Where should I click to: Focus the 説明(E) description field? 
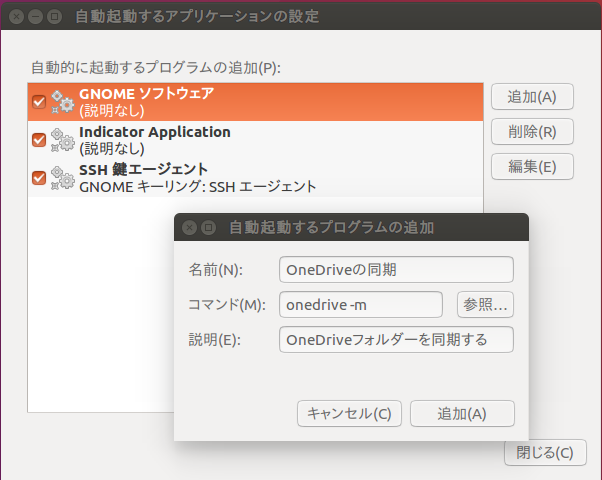(396, 339)
